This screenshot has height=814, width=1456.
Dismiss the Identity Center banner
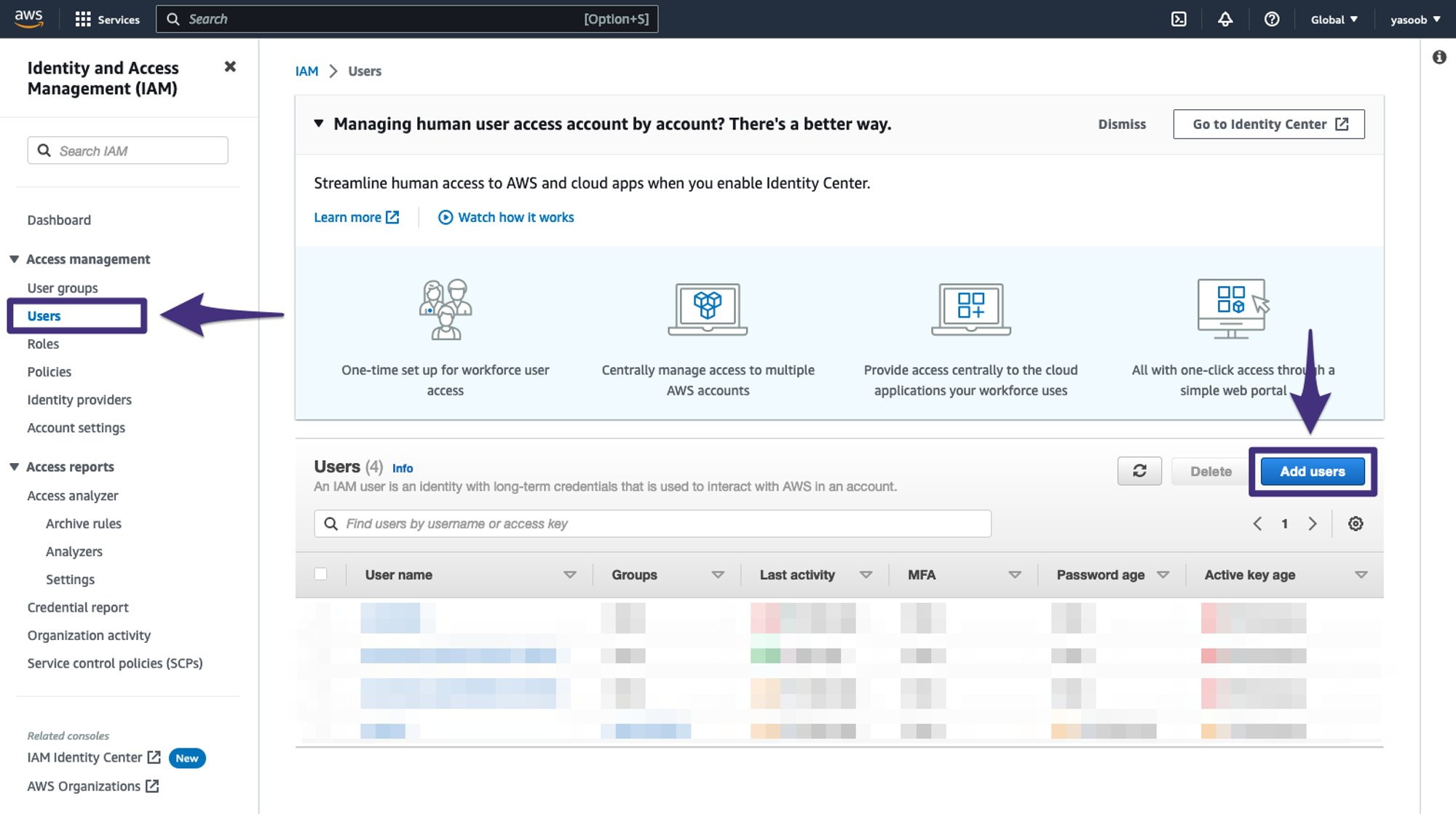click(1122, 124)
